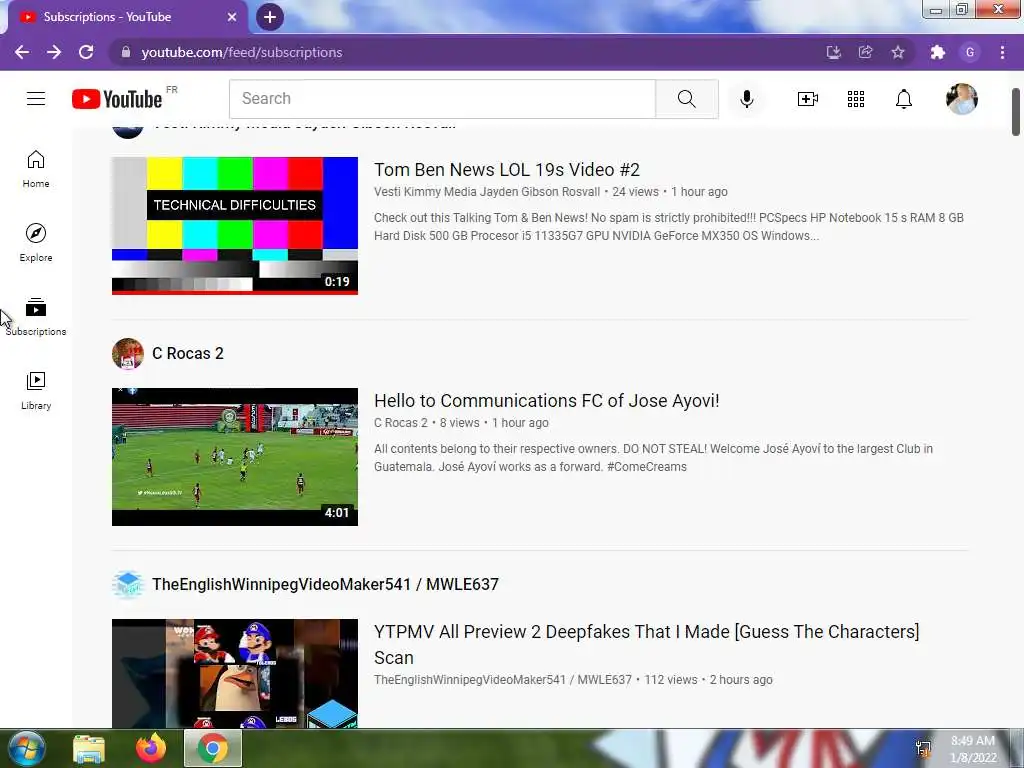Open video title Tom Ben News LOL 19s Video #2
Viewport: 1024px width, 768px height.
click(507, 170)
